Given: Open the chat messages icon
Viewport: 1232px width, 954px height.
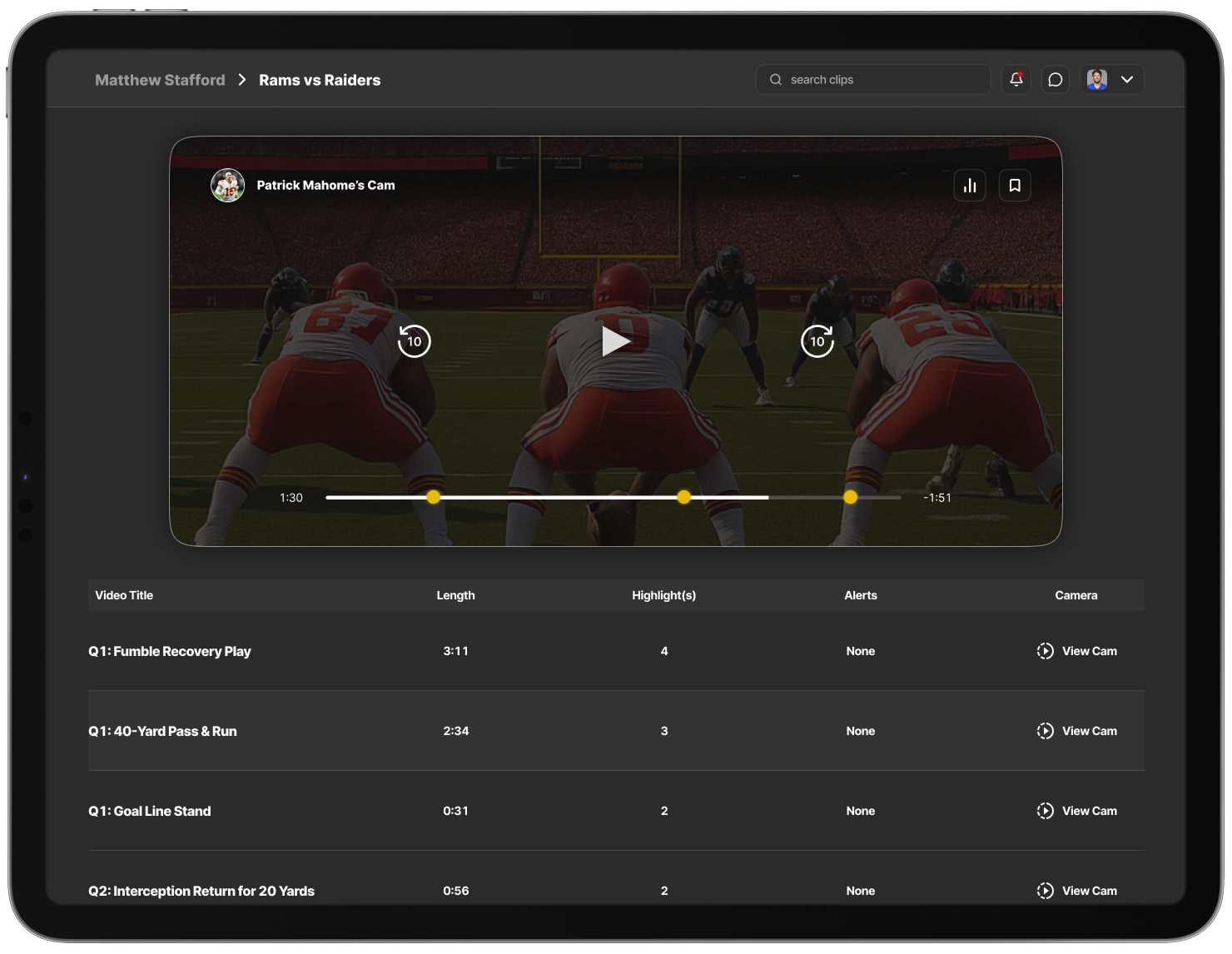Looking at the screenshot, I should click(1056, 80).
